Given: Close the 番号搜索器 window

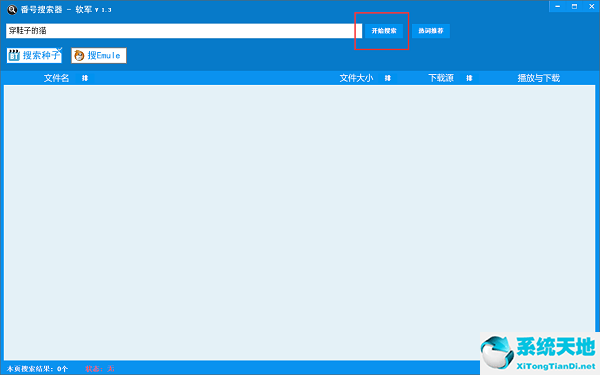Looking at the screenshot, I should click(591, 7).
